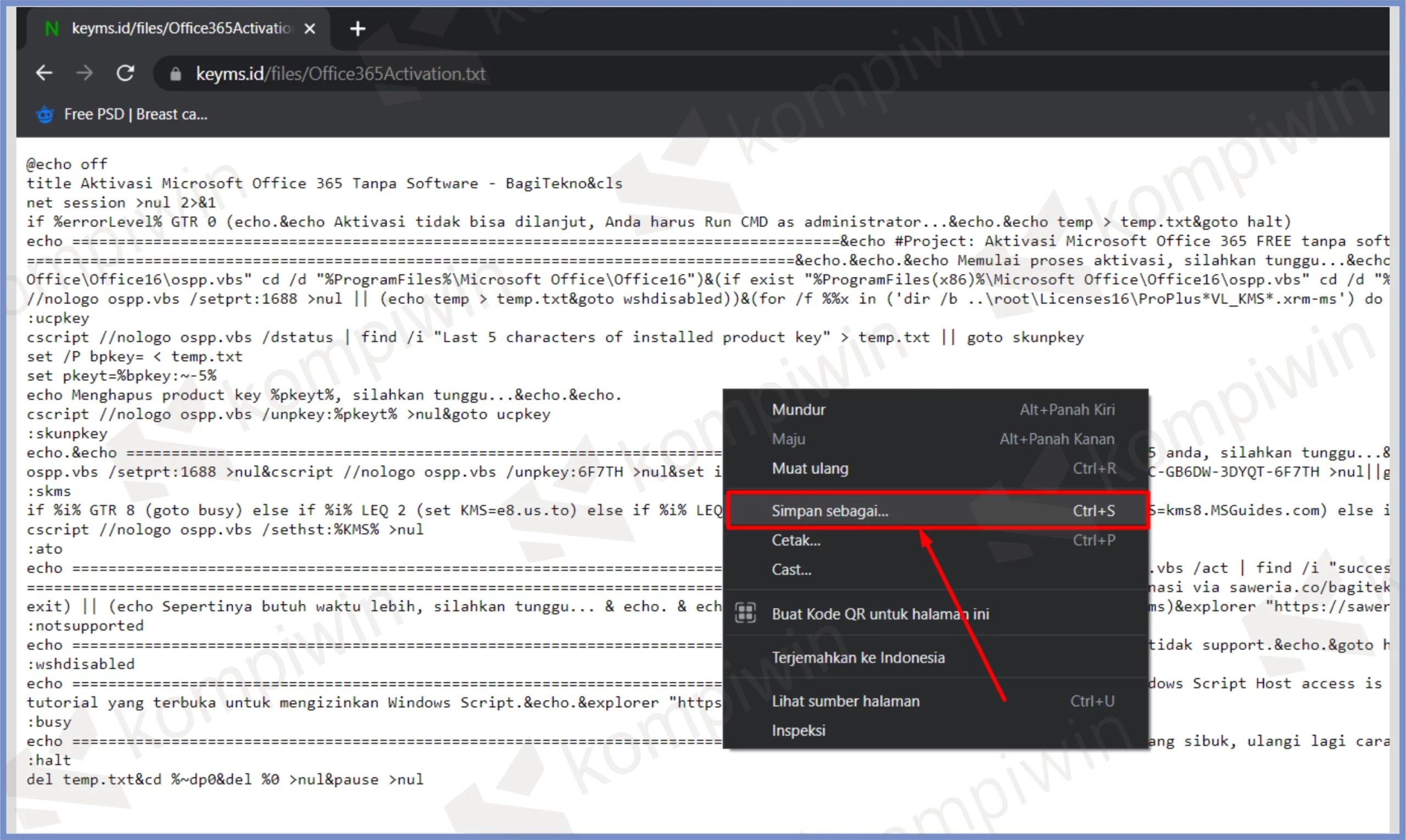Click the Free PSD bookmark favicon
The image size is (1406, 840).
(x=44, y=114)
